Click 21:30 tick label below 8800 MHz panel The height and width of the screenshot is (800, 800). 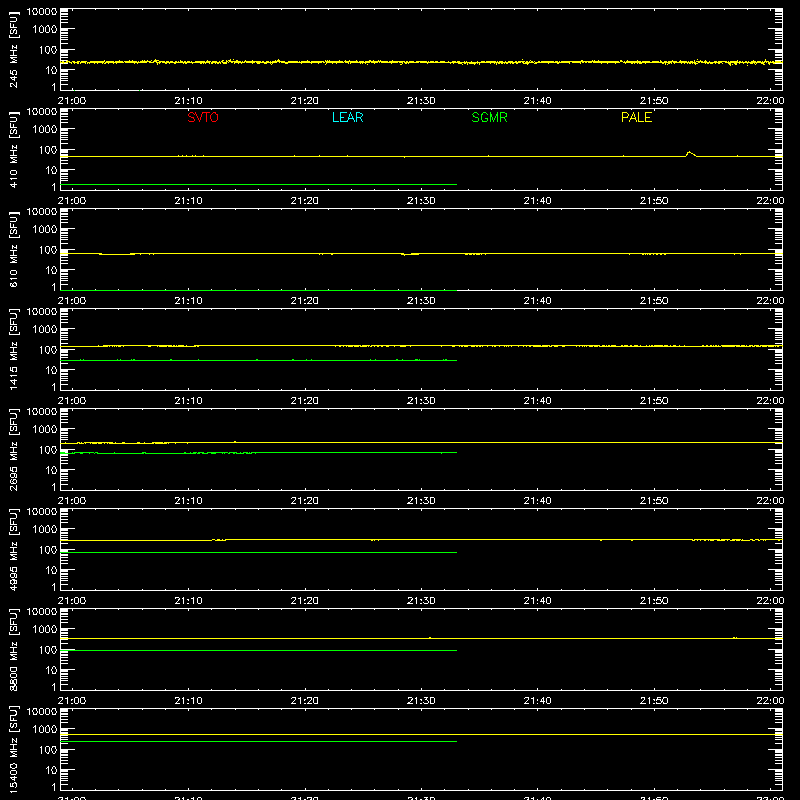[x=421, y=701]
